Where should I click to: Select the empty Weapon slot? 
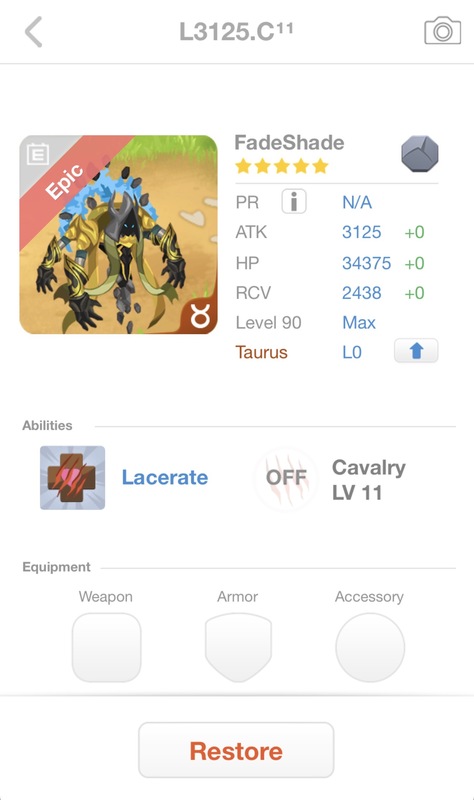(106, 647)
